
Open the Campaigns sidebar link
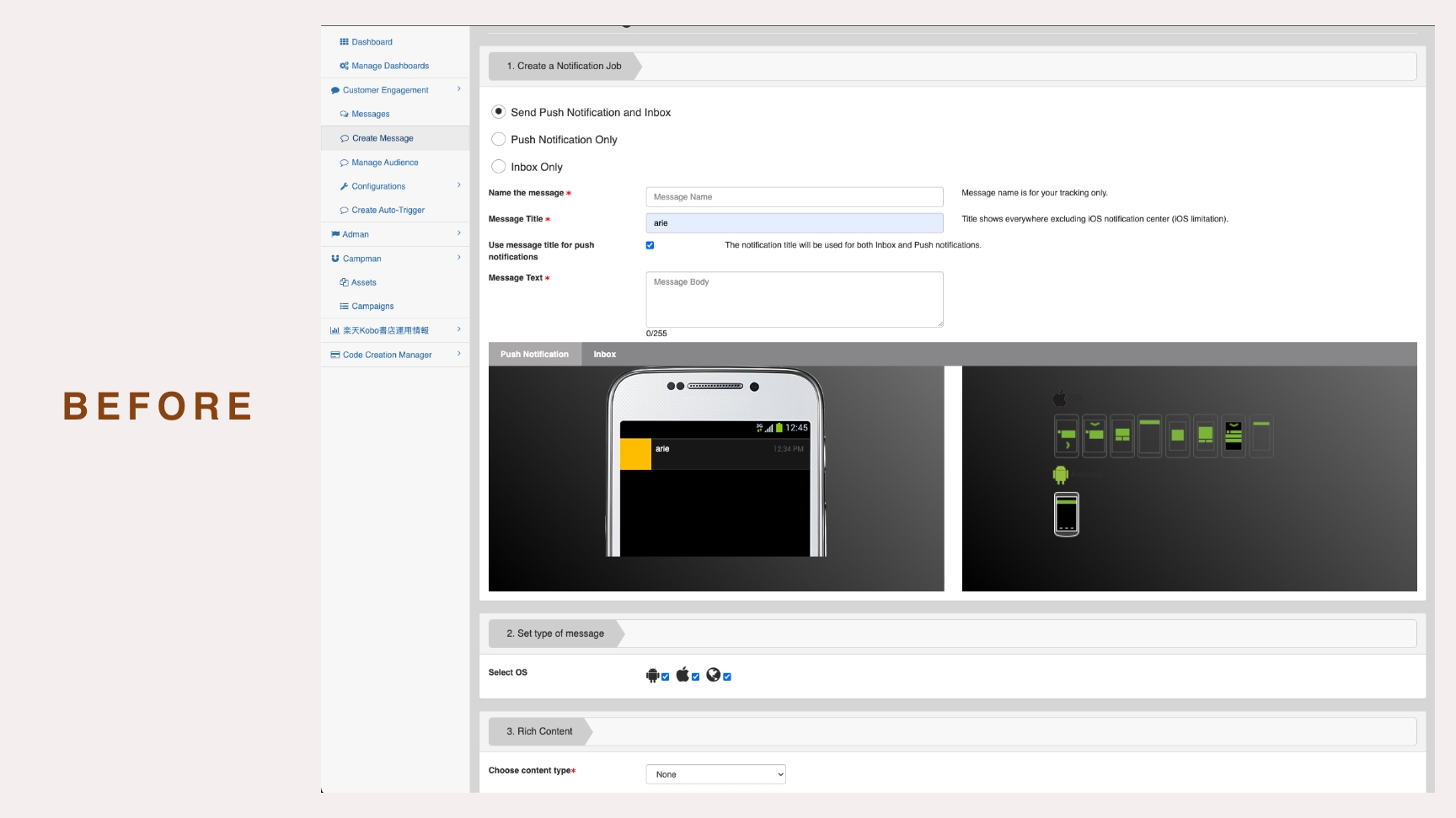coord(372,307)
